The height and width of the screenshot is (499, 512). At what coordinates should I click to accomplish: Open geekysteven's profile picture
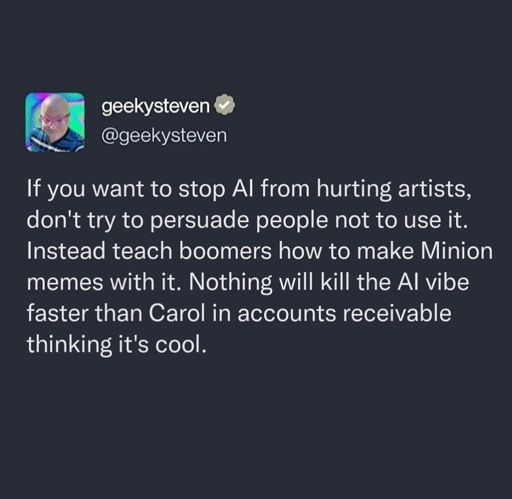tap(55, 122)
